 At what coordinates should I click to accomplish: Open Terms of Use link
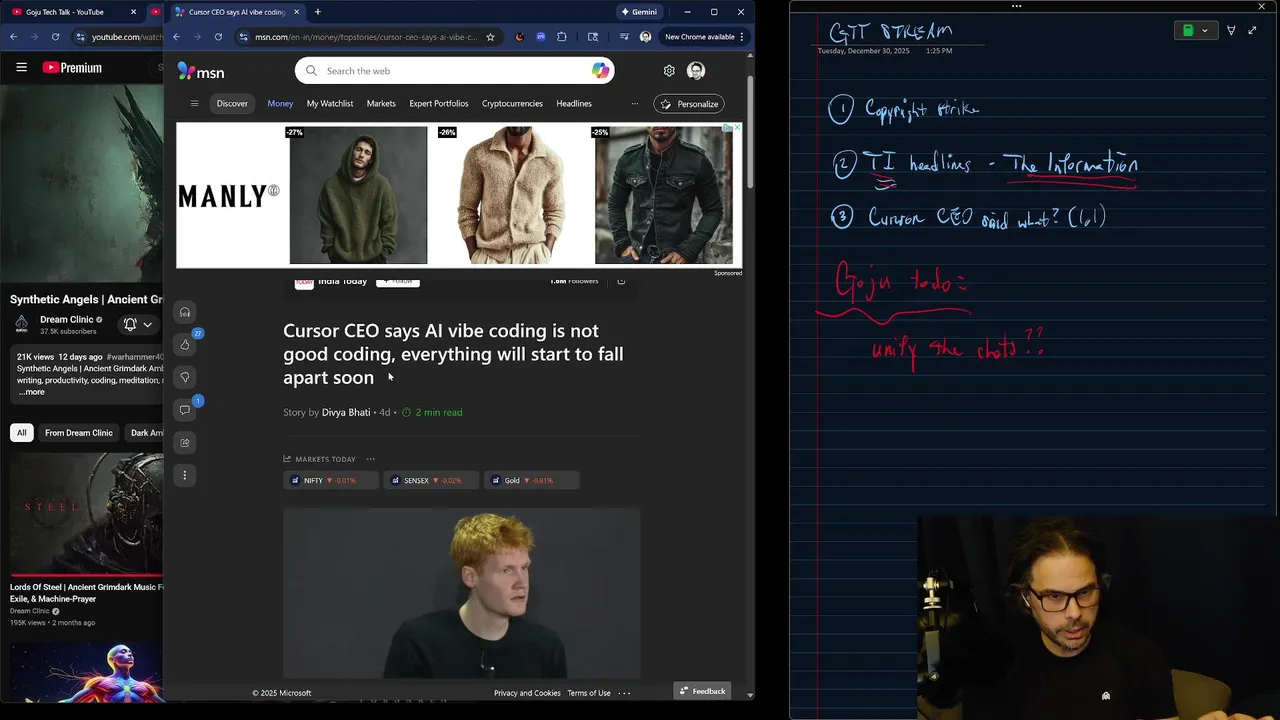[589, 693]
